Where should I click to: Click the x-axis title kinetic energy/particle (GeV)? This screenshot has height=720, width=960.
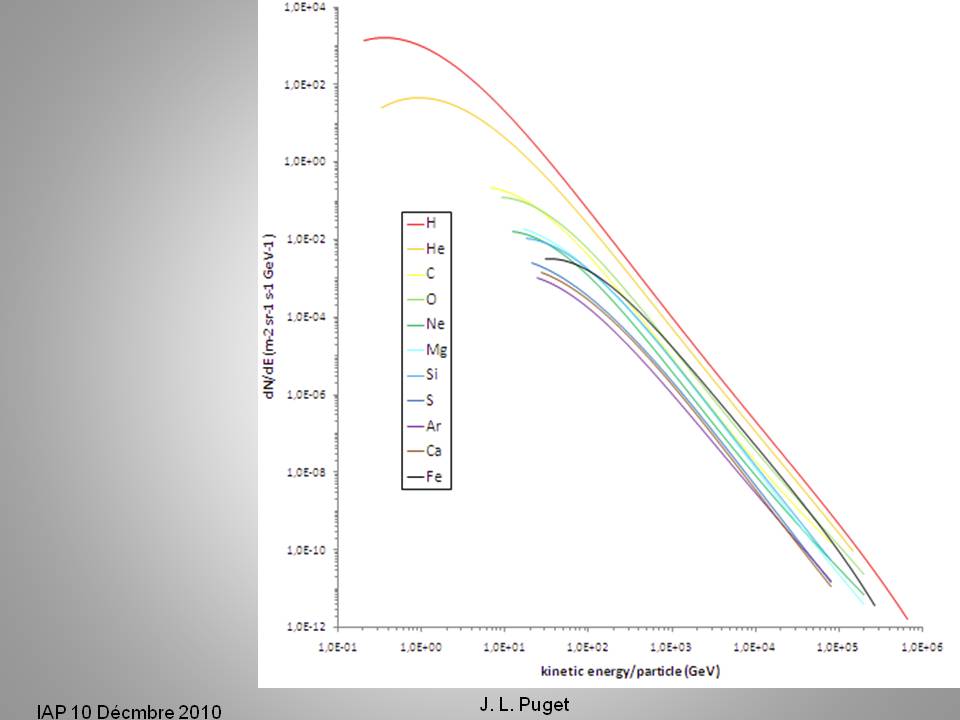tap(630, 668)
